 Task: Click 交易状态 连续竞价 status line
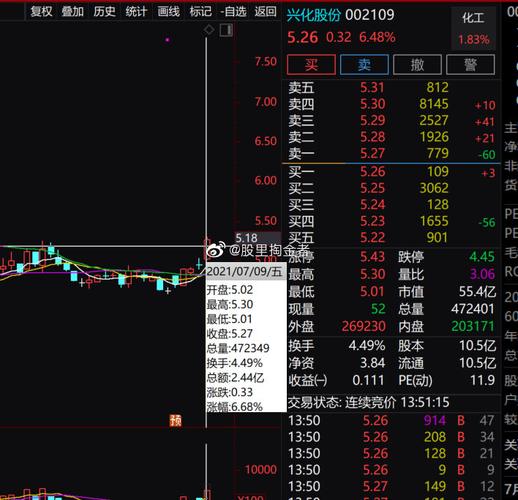368,403
